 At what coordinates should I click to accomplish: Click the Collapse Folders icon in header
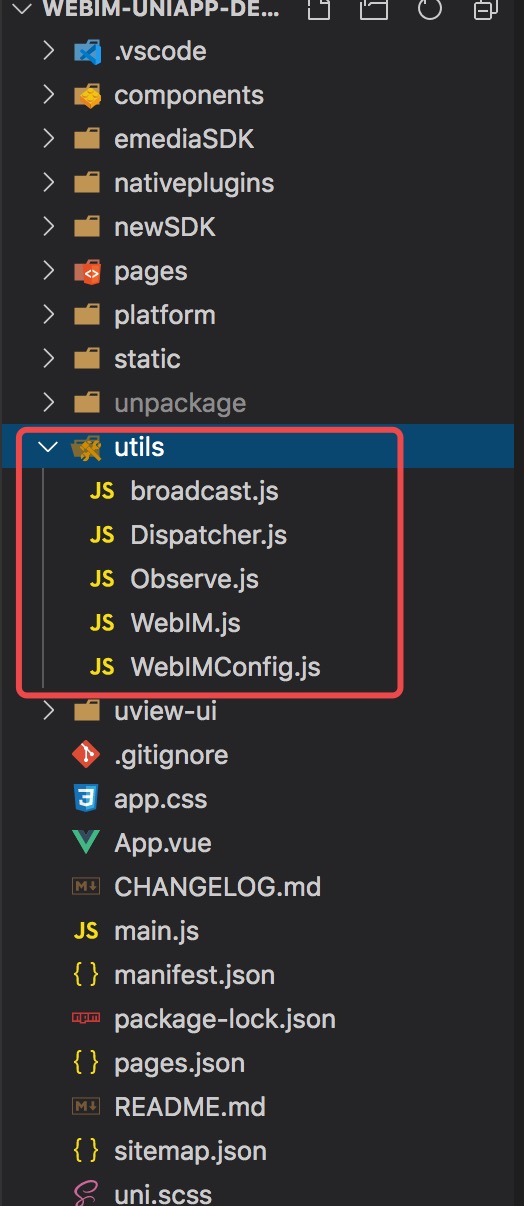[486, 12]
